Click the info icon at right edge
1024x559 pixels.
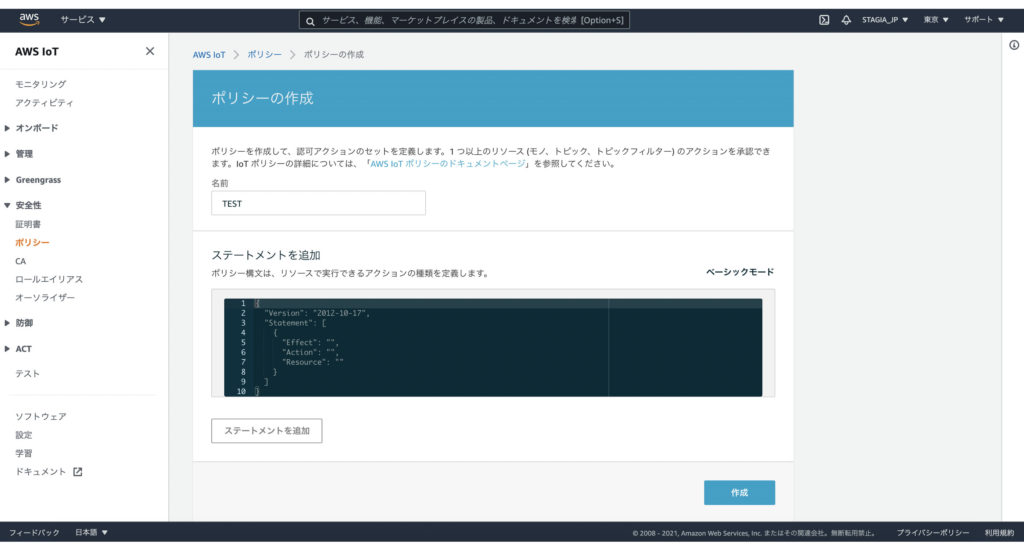point(1013,45)
